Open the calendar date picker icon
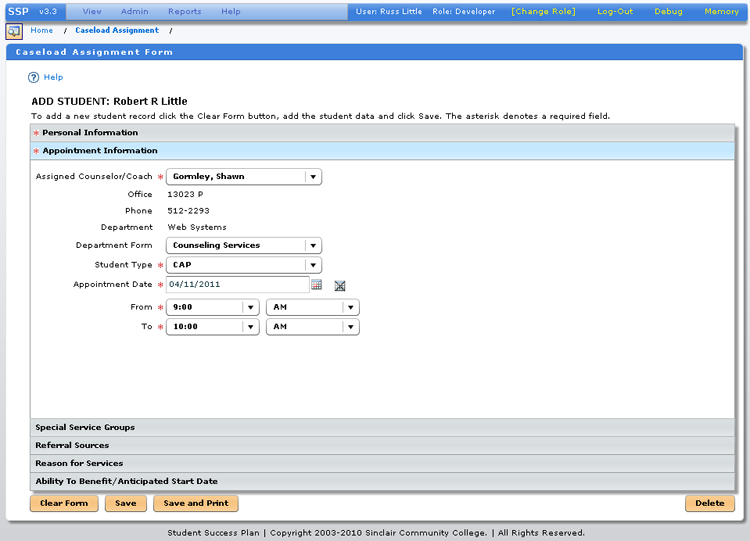 [x=316, y=285]
